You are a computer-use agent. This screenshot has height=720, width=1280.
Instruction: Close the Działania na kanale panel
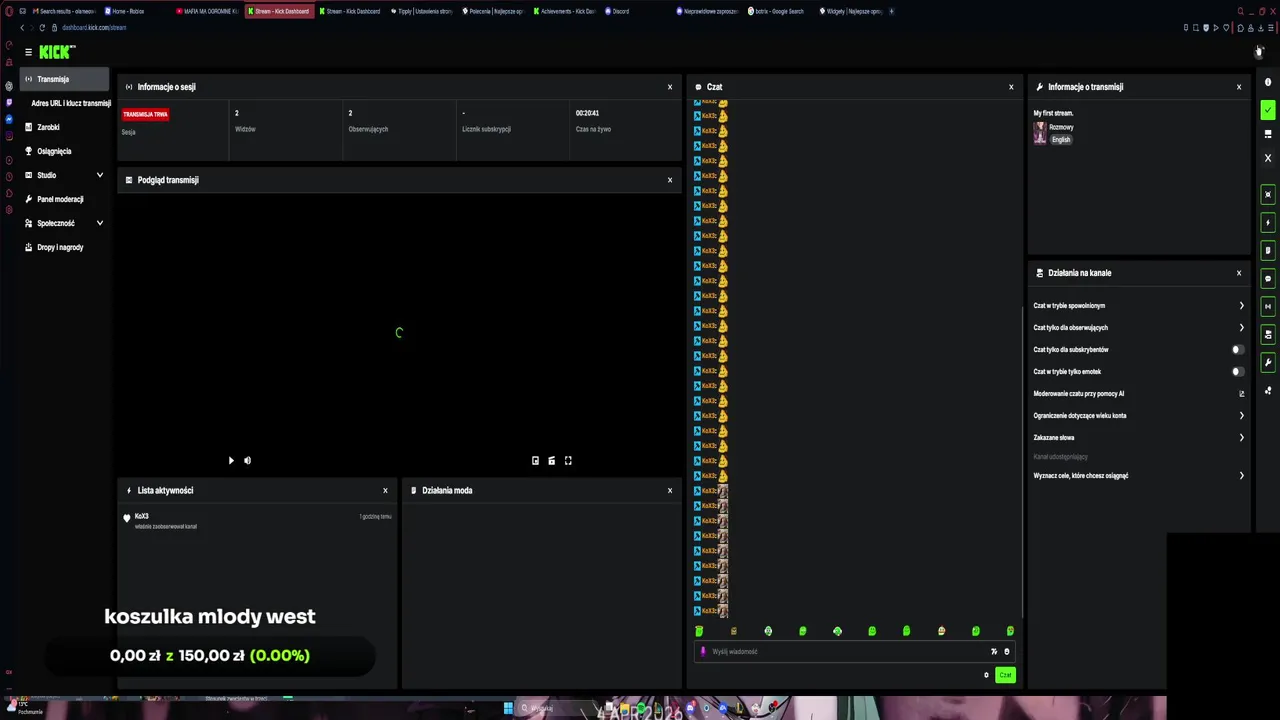click(1239, 273)
